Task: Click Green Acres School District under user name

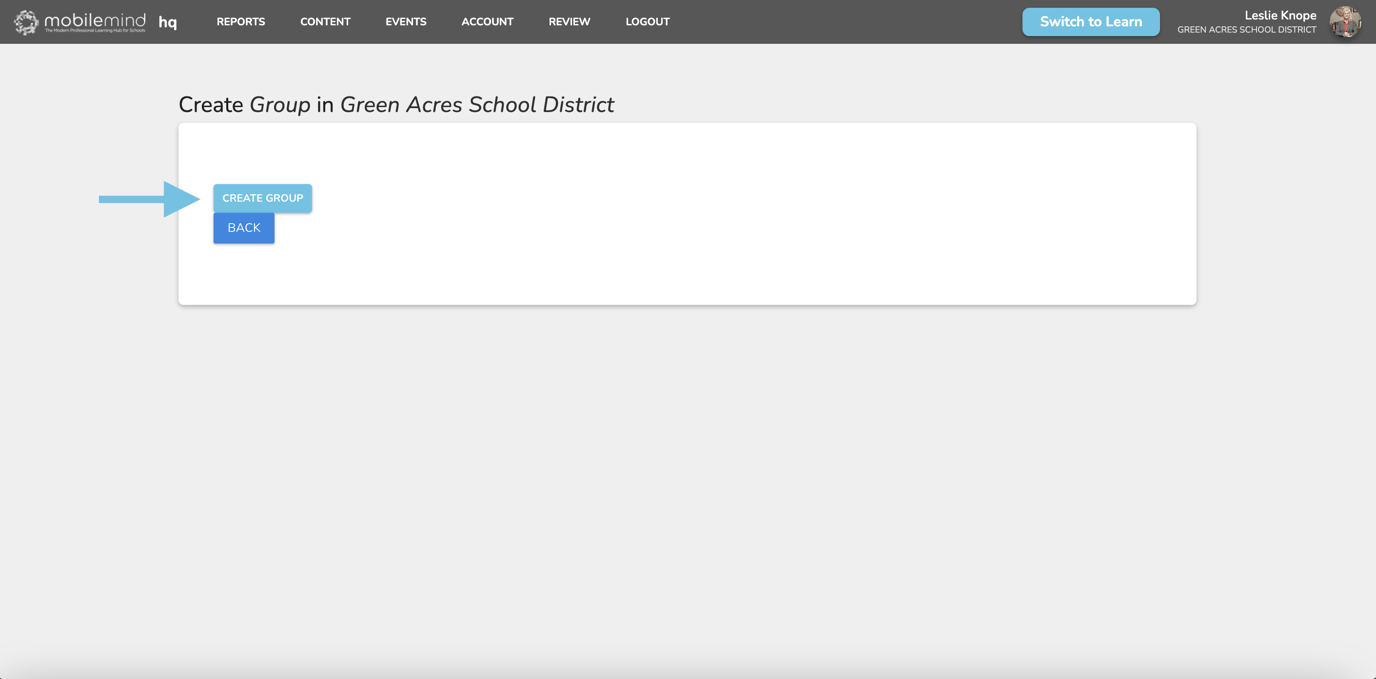Action: pos(1246,30)
